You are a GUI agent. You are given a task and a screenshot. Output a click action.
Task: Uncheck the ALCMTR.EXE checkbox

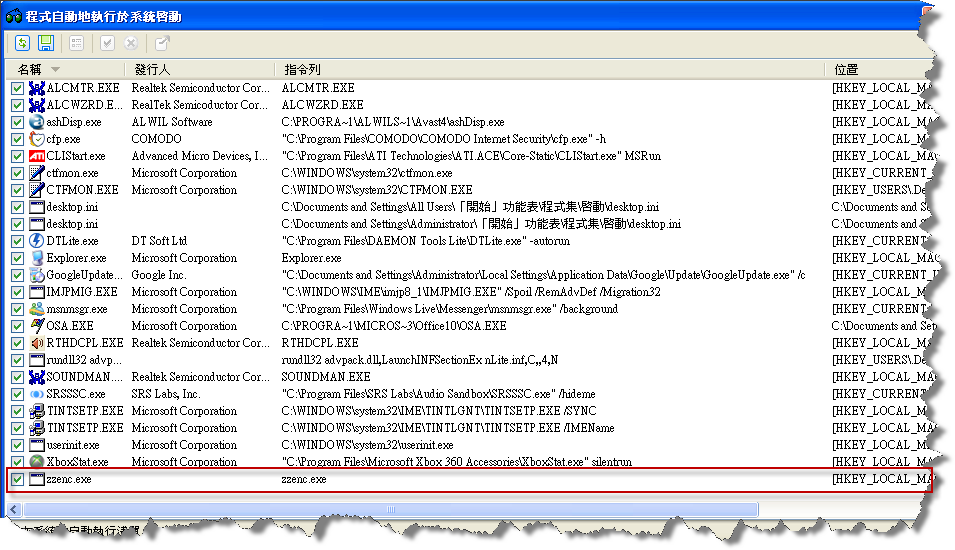(17, 88)
